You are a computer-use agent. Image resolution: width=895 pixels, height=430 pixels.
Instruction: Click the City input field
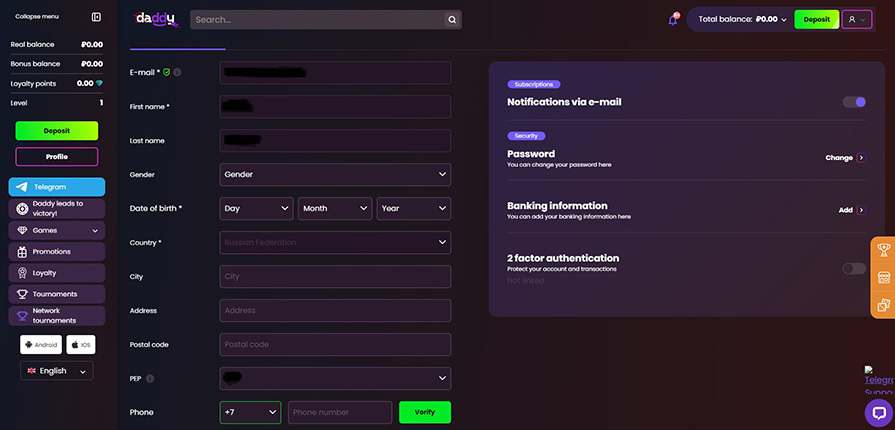point(335,277)
